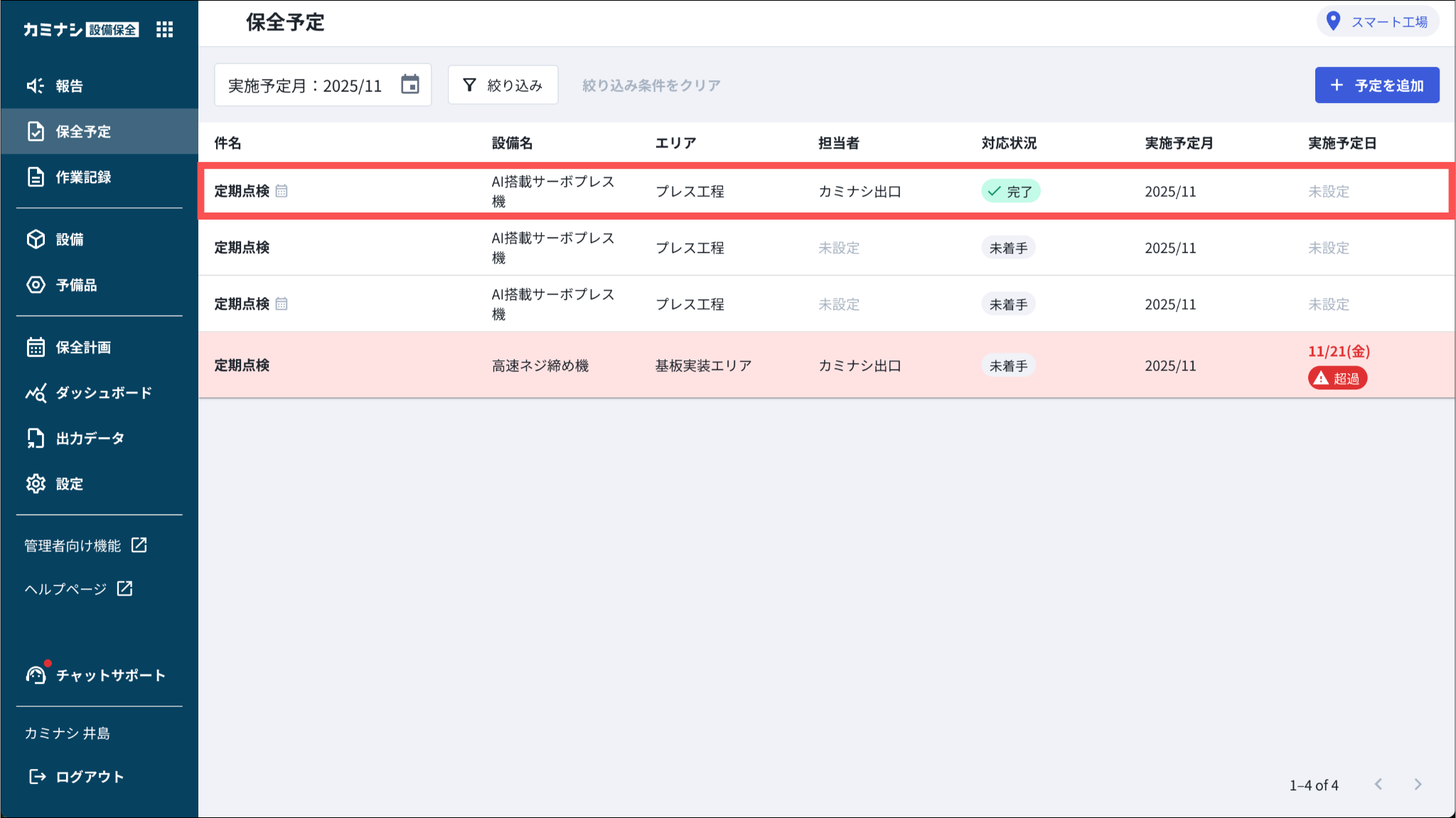Go to next page chevron

point(1418,784)
